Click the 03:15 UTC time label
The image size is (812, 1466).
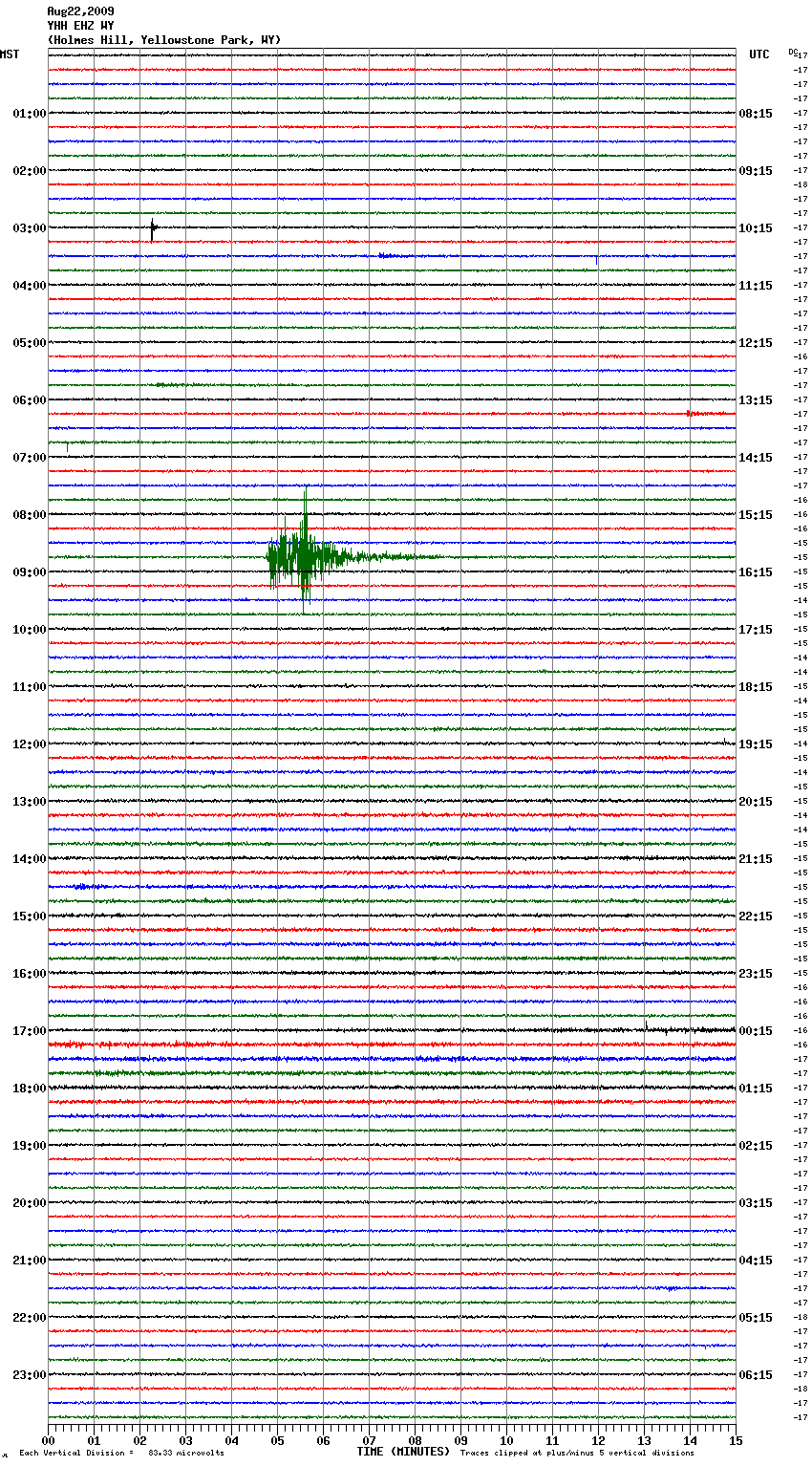click(756, 1203)
